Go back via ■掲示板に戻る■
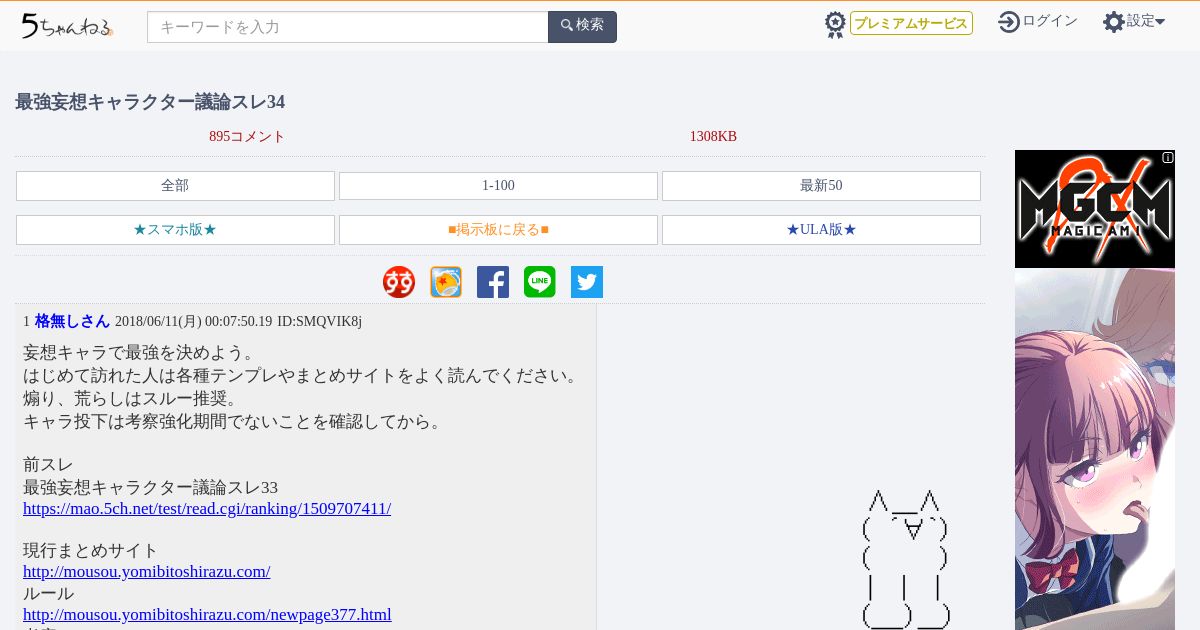This screenshot has width=1200, height=630. (498, 230)
